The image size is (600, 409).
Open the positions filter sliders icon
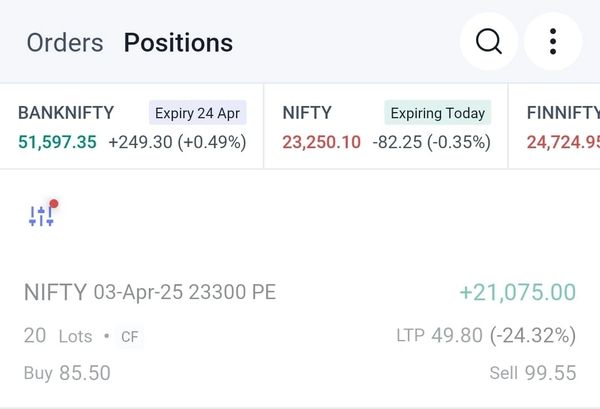click(x=42, y=215)
